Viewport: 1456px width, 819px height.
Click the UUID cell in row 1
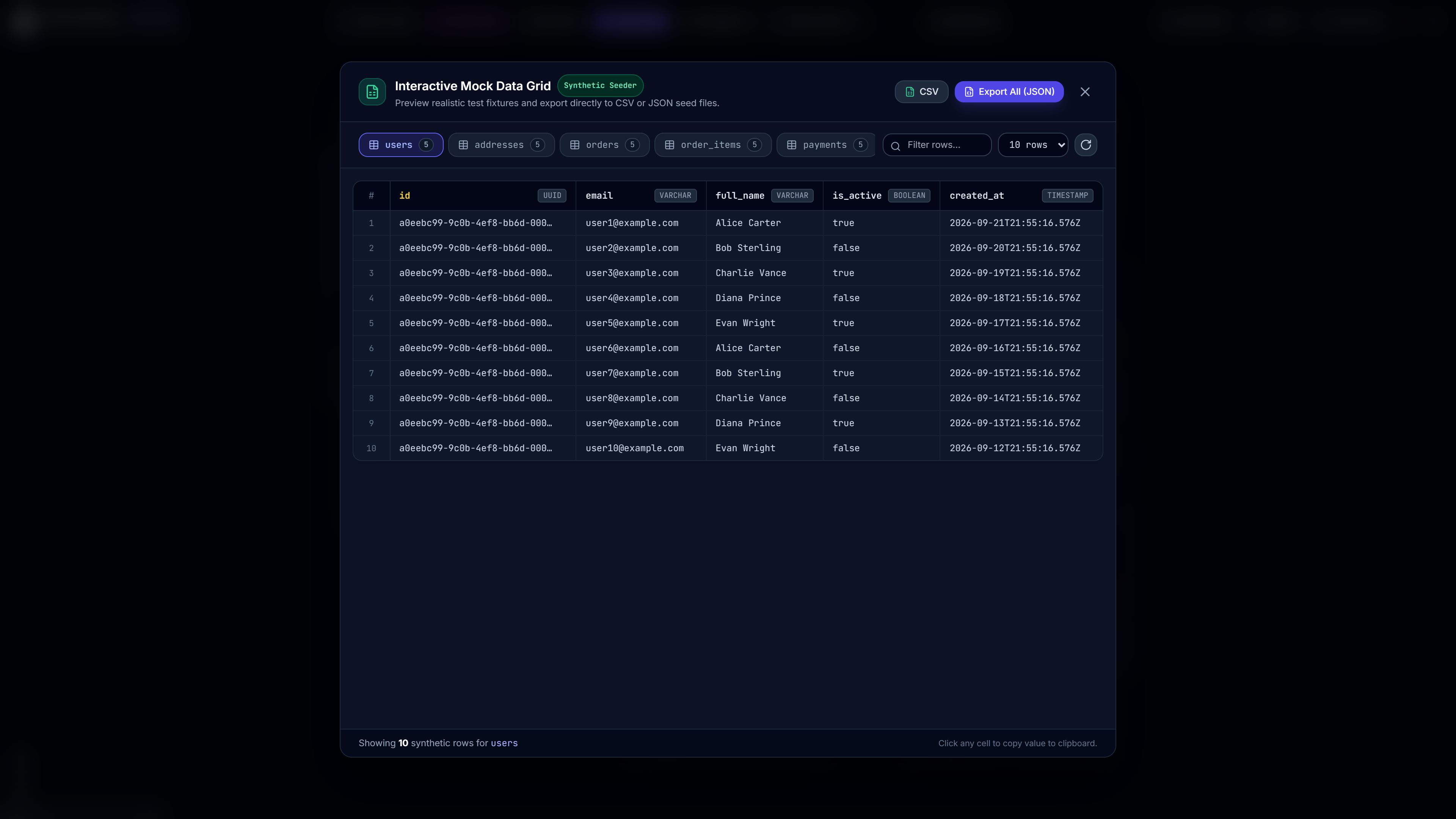tap(483, 223)
